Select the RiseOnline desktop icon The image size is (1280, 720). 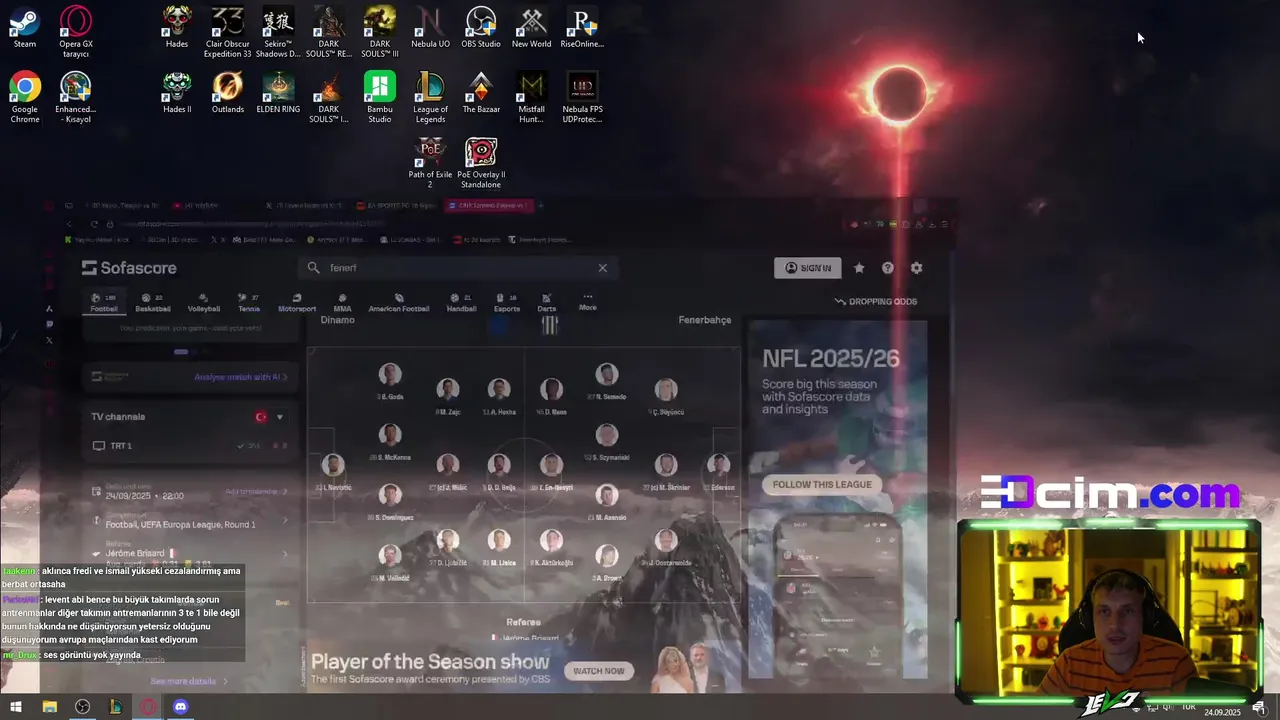[582, 28]
